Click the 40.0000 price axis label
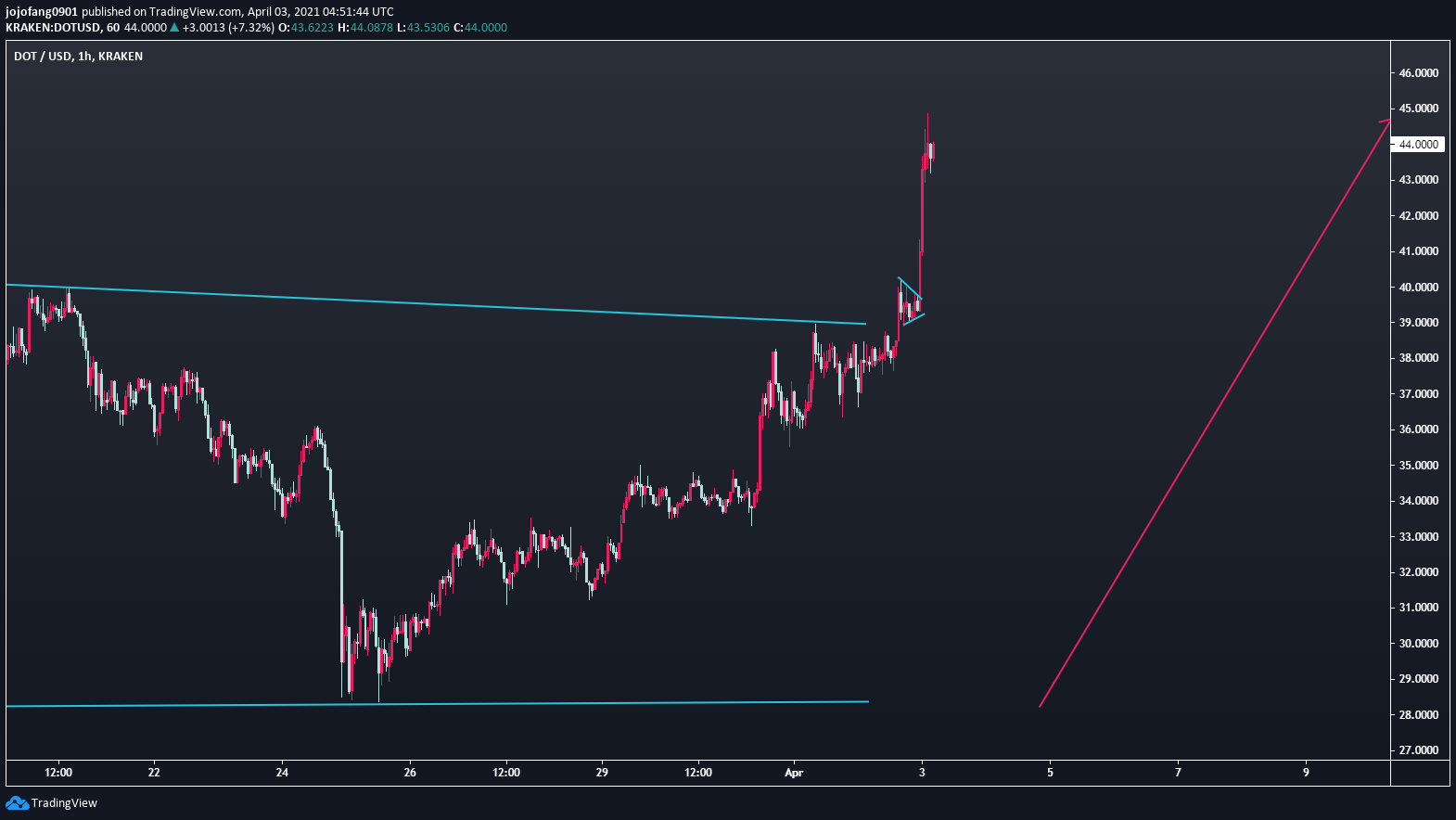The height and width of the screenshot is (820, 1456). (1419, 288)
